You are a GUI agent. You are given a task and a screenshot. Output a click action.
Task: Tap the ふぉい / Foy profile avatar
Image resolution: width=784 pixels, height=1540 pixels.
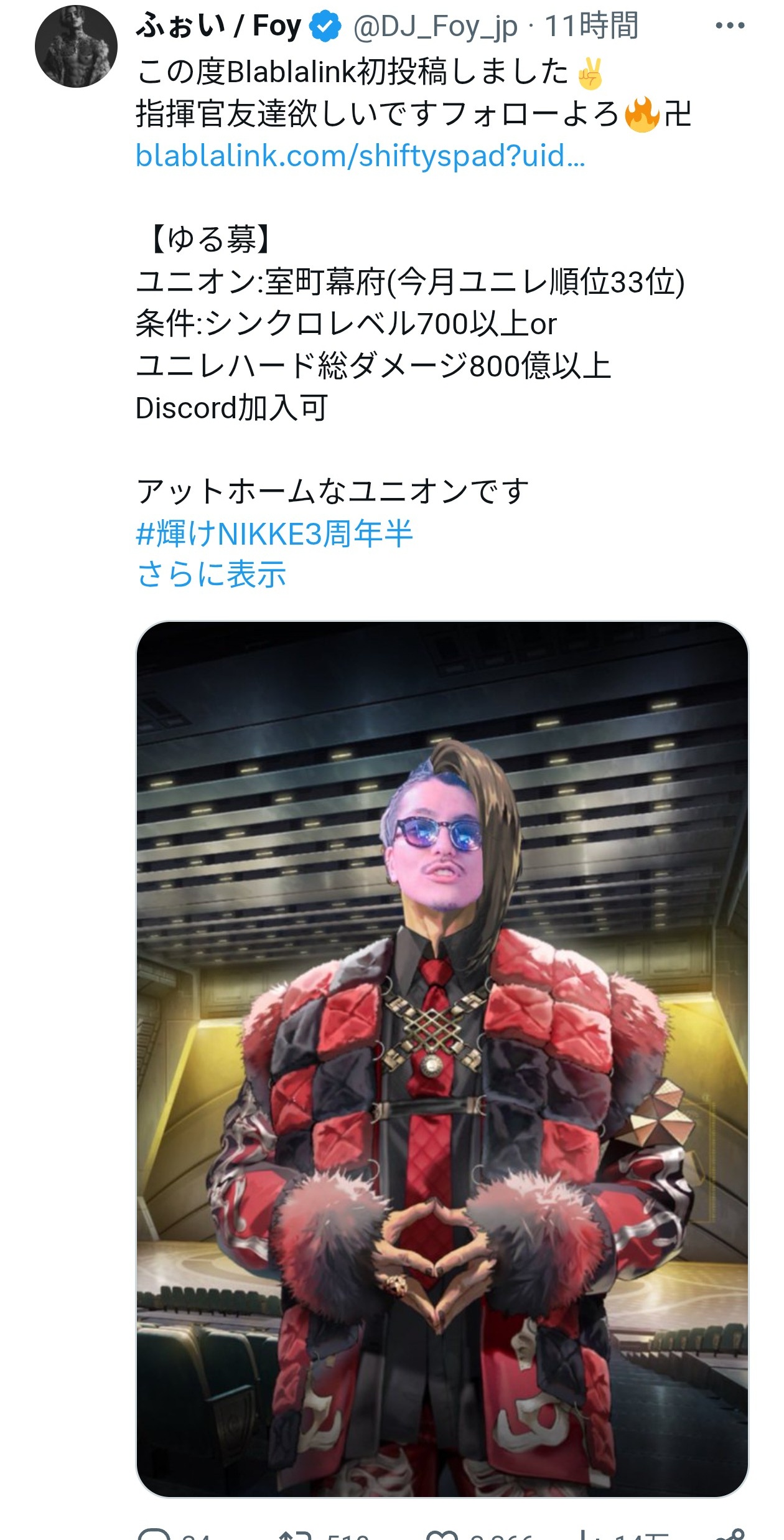point(76,47)
